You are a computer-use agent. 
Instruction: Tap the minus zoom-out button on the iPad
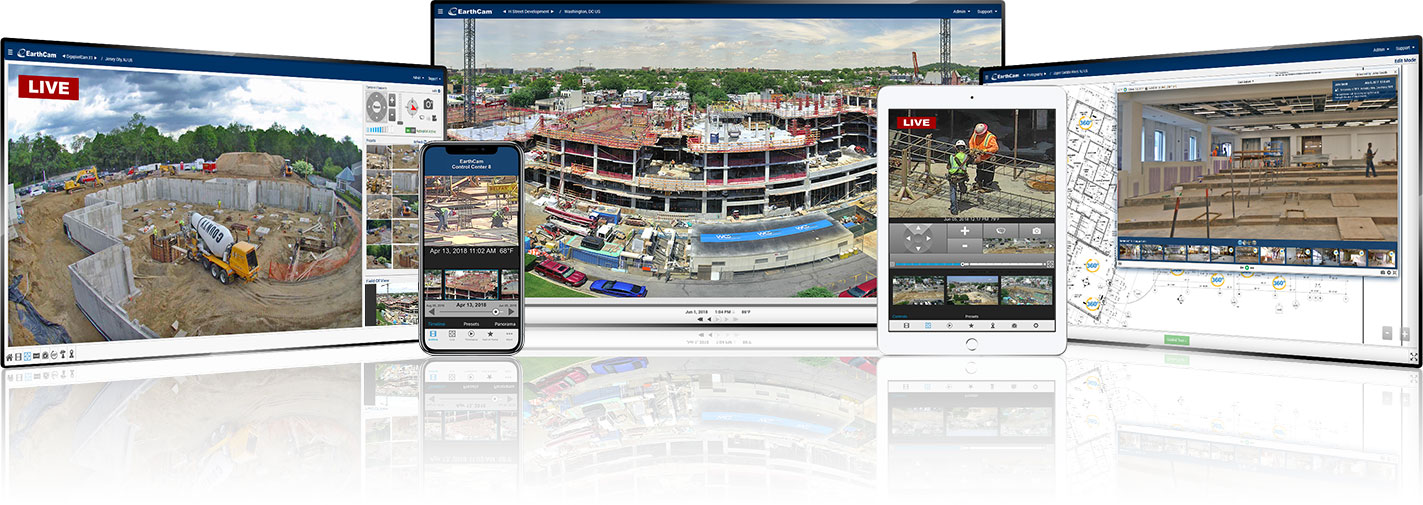click(965, 245)
